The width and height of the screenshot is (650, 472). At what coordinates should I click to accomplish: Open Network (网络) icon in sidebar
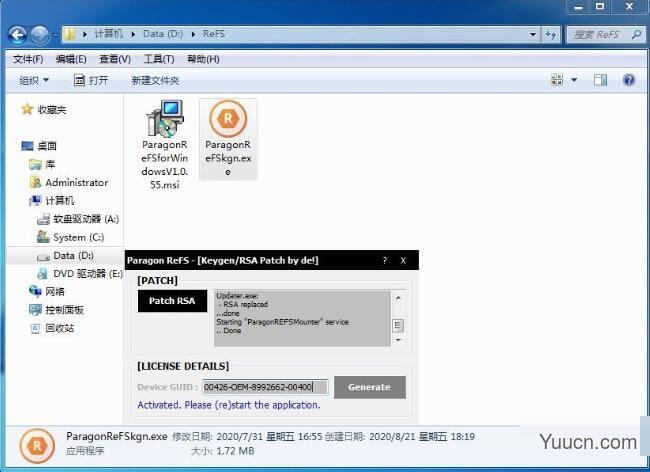[35, 291]
